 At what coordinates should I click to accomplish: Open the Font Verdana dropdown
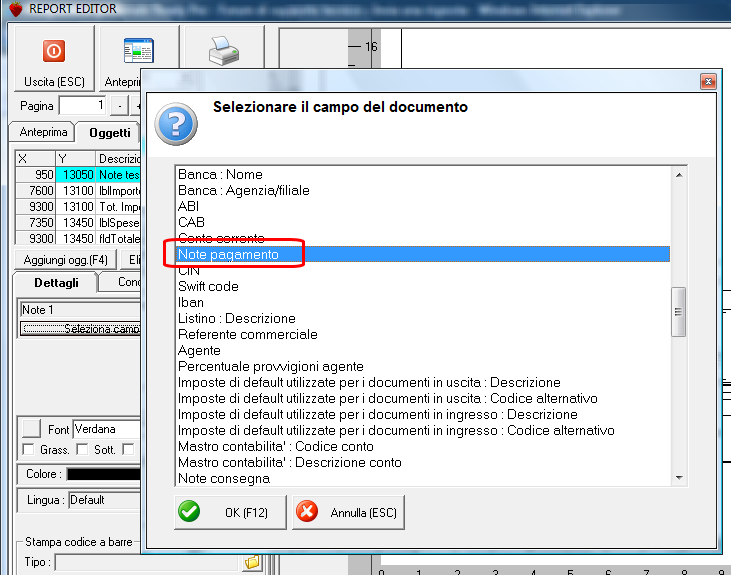106,429
